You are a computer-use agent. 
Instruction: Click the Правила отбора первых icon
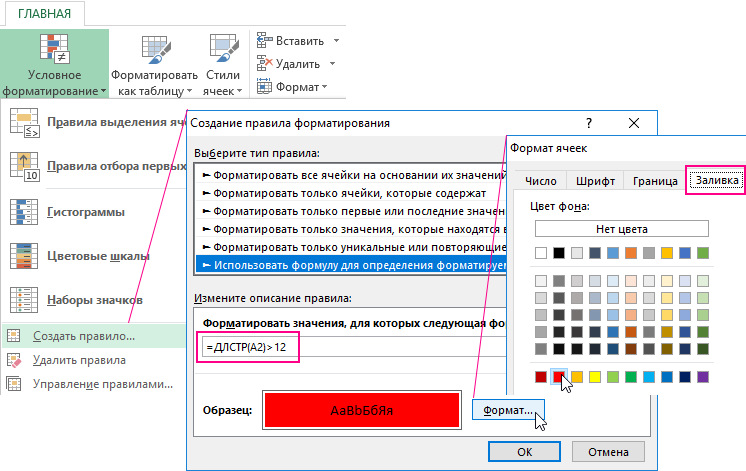click(x=25, y=167)
